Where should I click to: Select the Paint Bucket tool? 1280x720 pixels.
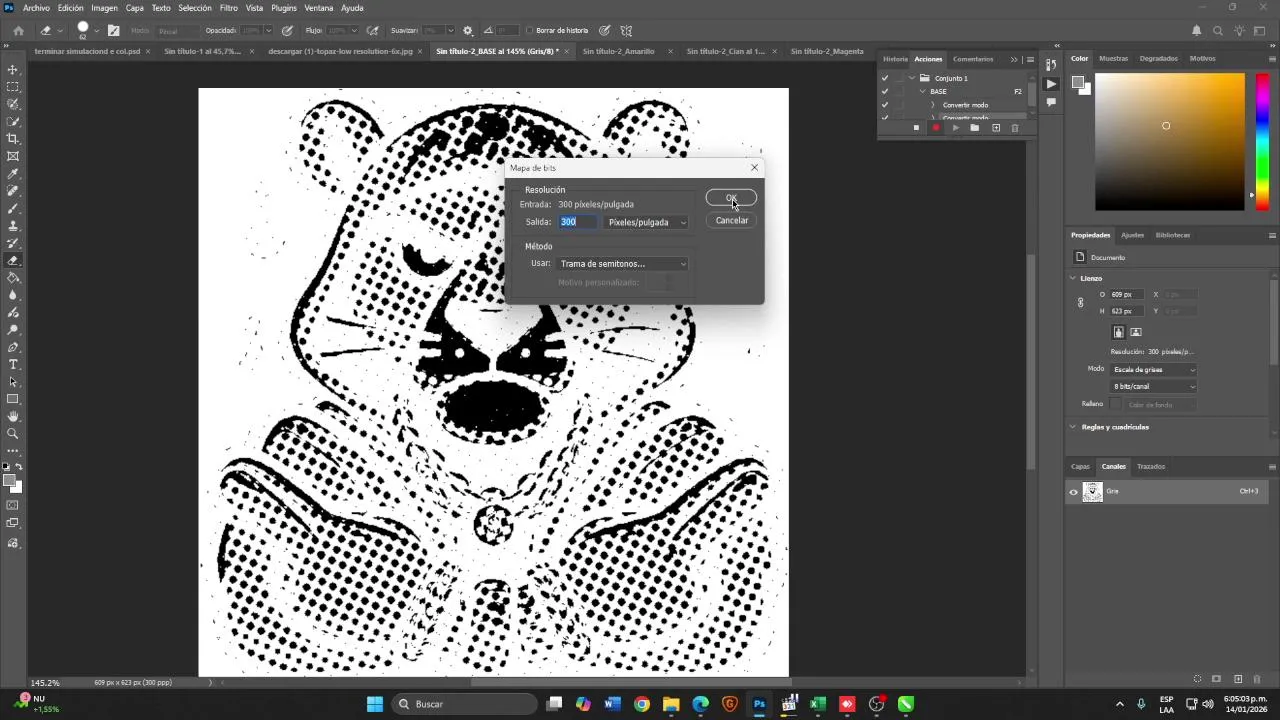coord(13,278)
